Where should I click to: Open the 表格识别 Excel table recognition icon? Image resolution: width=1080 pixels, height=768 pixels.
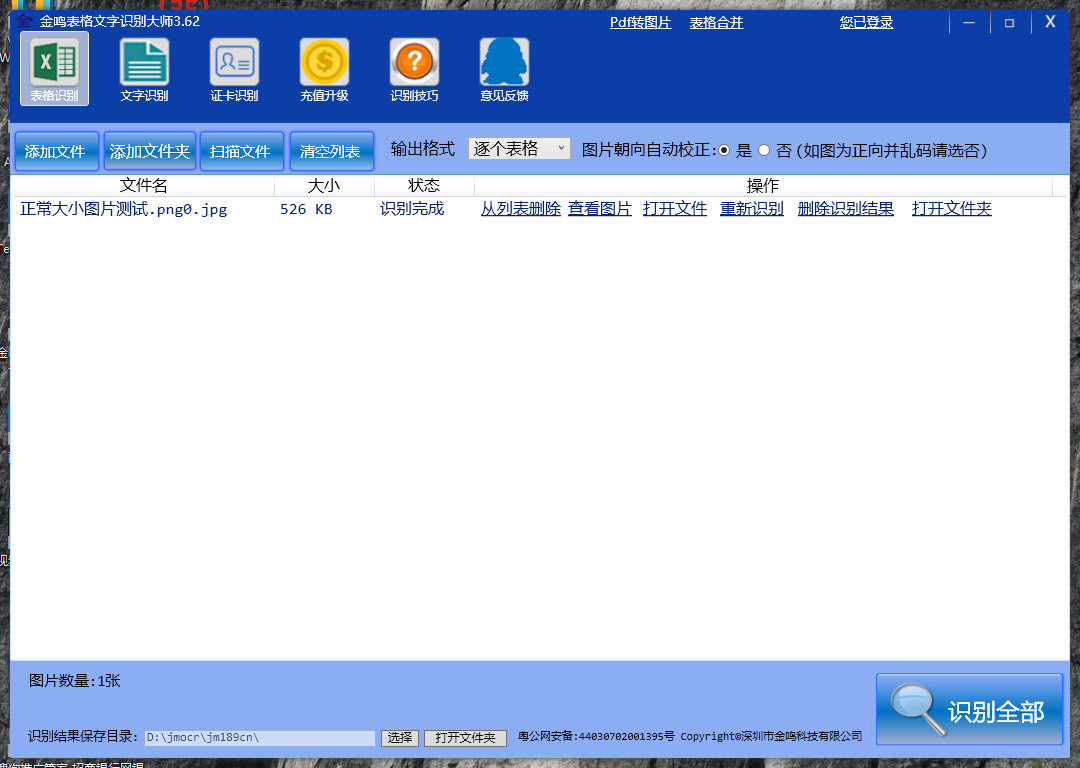[x=54, y=66]
